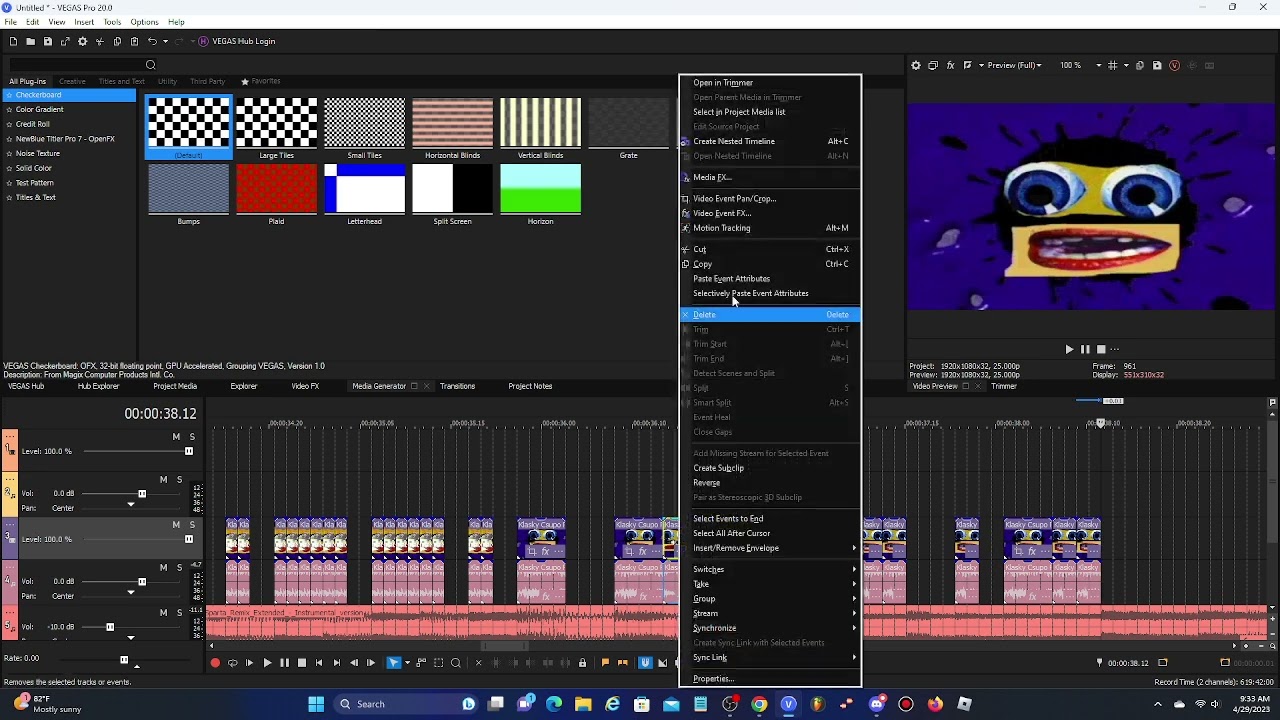
Task: Choose Copy from the context menu
Action: (x=770, y=264)
